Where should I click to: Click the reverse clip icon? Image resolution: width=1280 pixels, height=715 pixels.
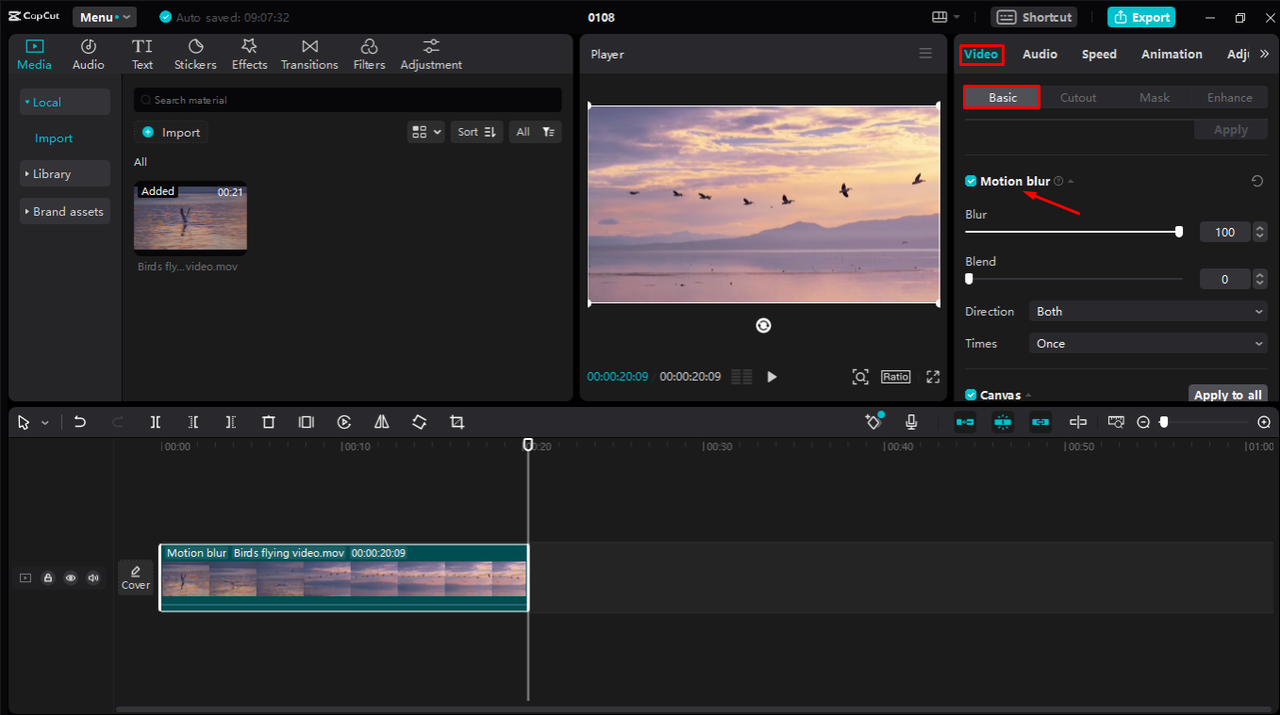(x=344, y=423)
